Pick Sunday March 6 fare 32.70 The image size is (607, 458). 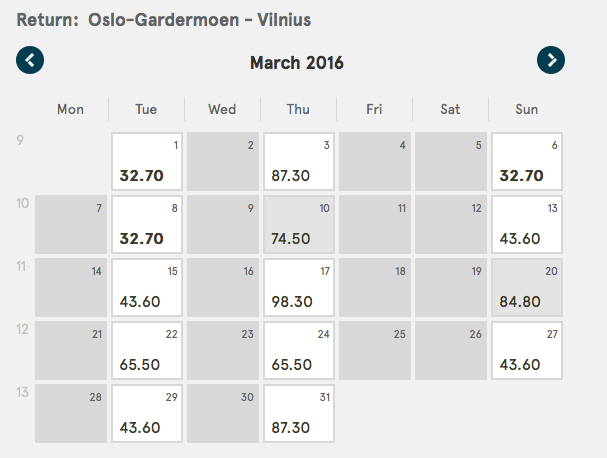click(x=527, y=161)
